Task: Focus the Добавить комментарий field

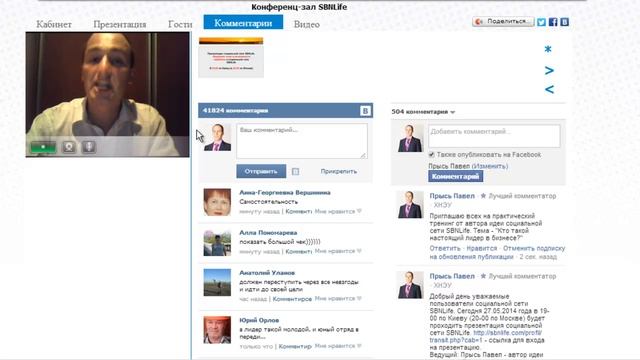Action: tap(494, 136)
